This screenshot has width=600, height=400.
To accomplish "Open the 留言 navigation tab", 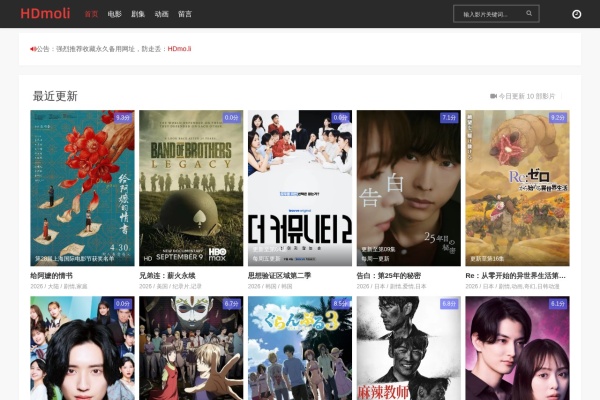I will 185,14.
